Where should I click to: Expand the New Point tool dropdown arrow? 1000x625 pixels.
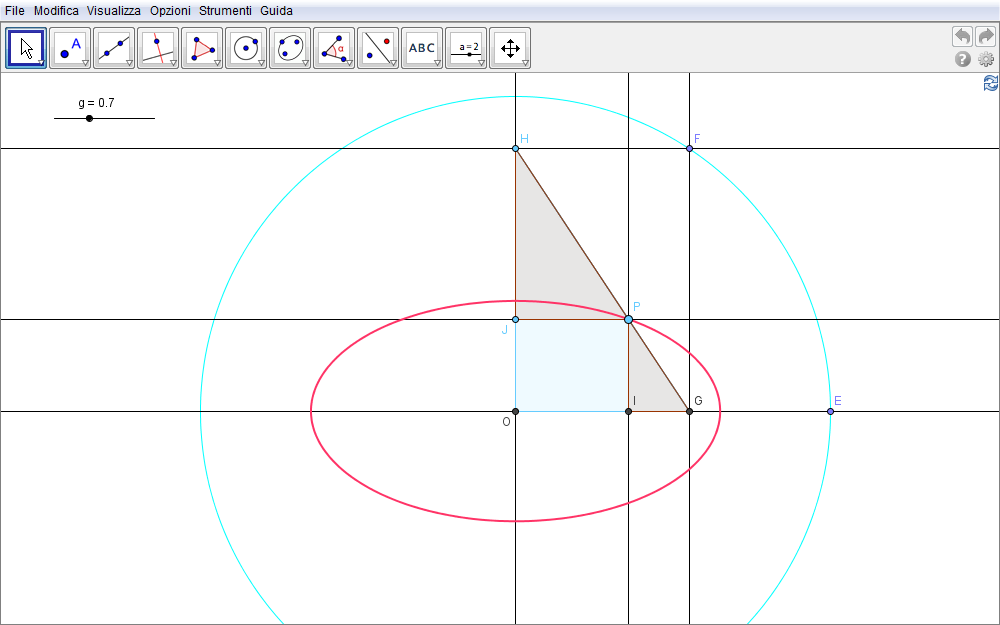coord(85,63)
